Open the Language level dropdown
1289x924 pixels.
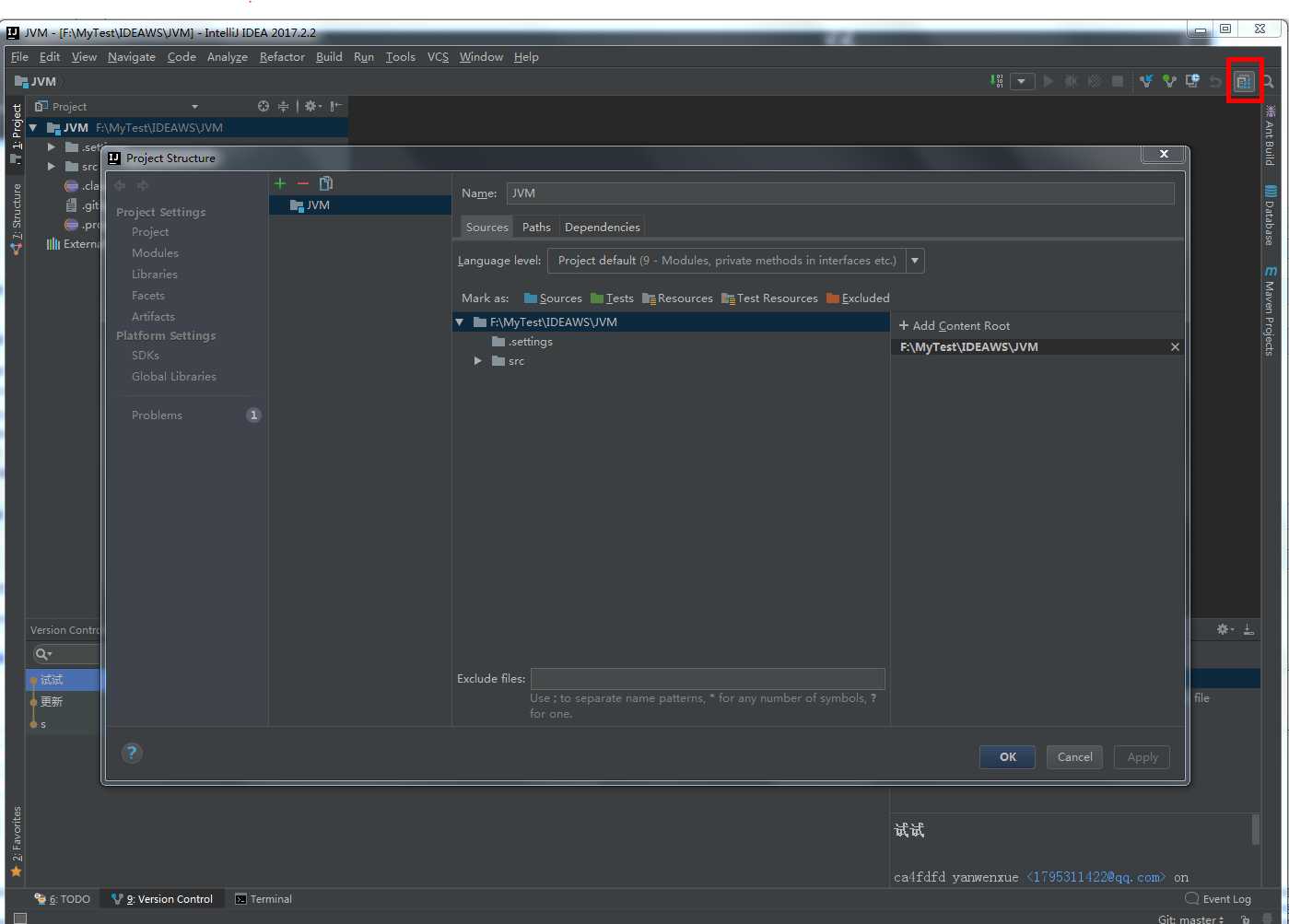(x=915, y=261)
